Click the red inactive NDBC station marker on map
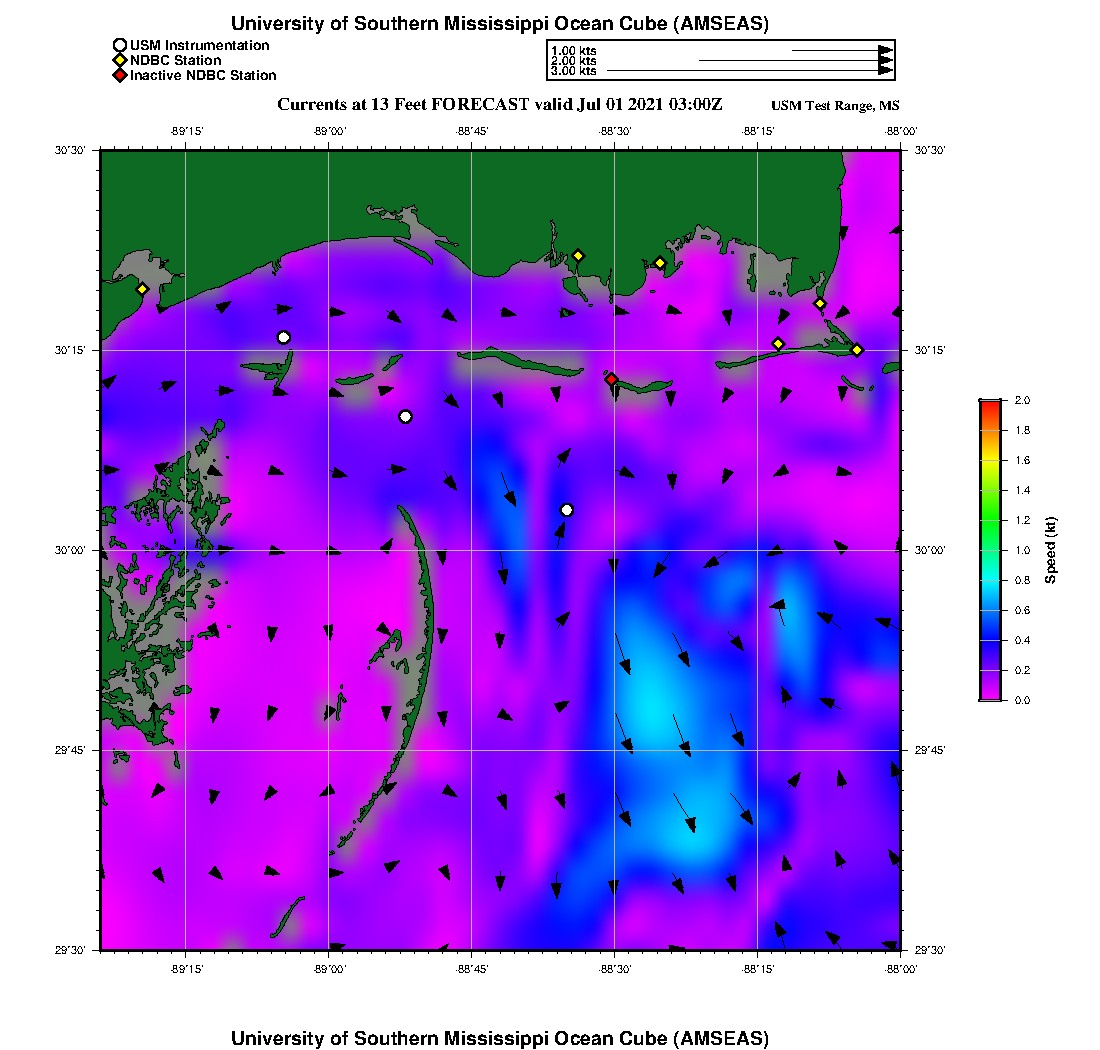 click(611, 379)
